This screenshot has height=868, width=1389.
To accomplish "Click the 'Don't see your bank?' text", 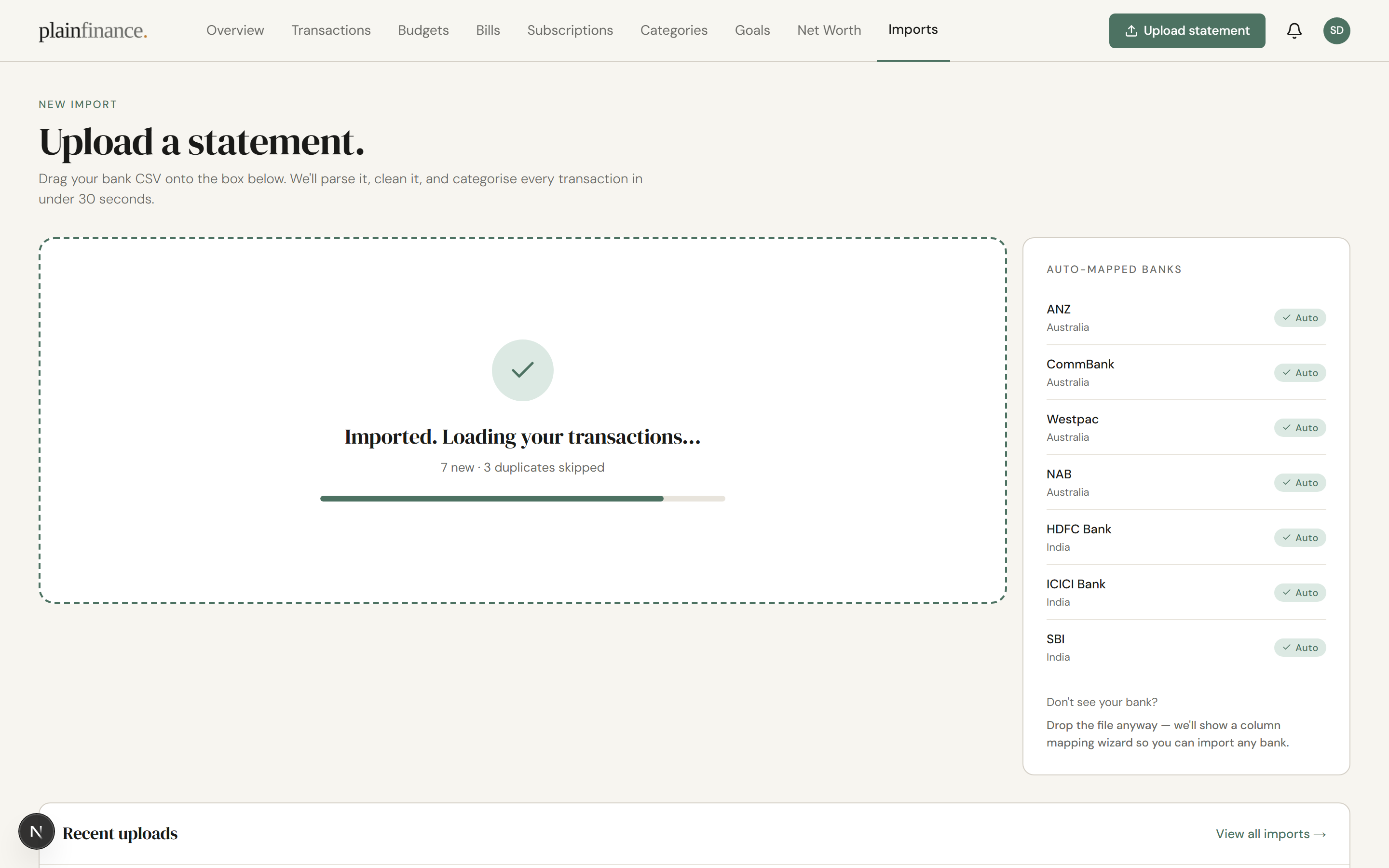I will point(1102,702).
